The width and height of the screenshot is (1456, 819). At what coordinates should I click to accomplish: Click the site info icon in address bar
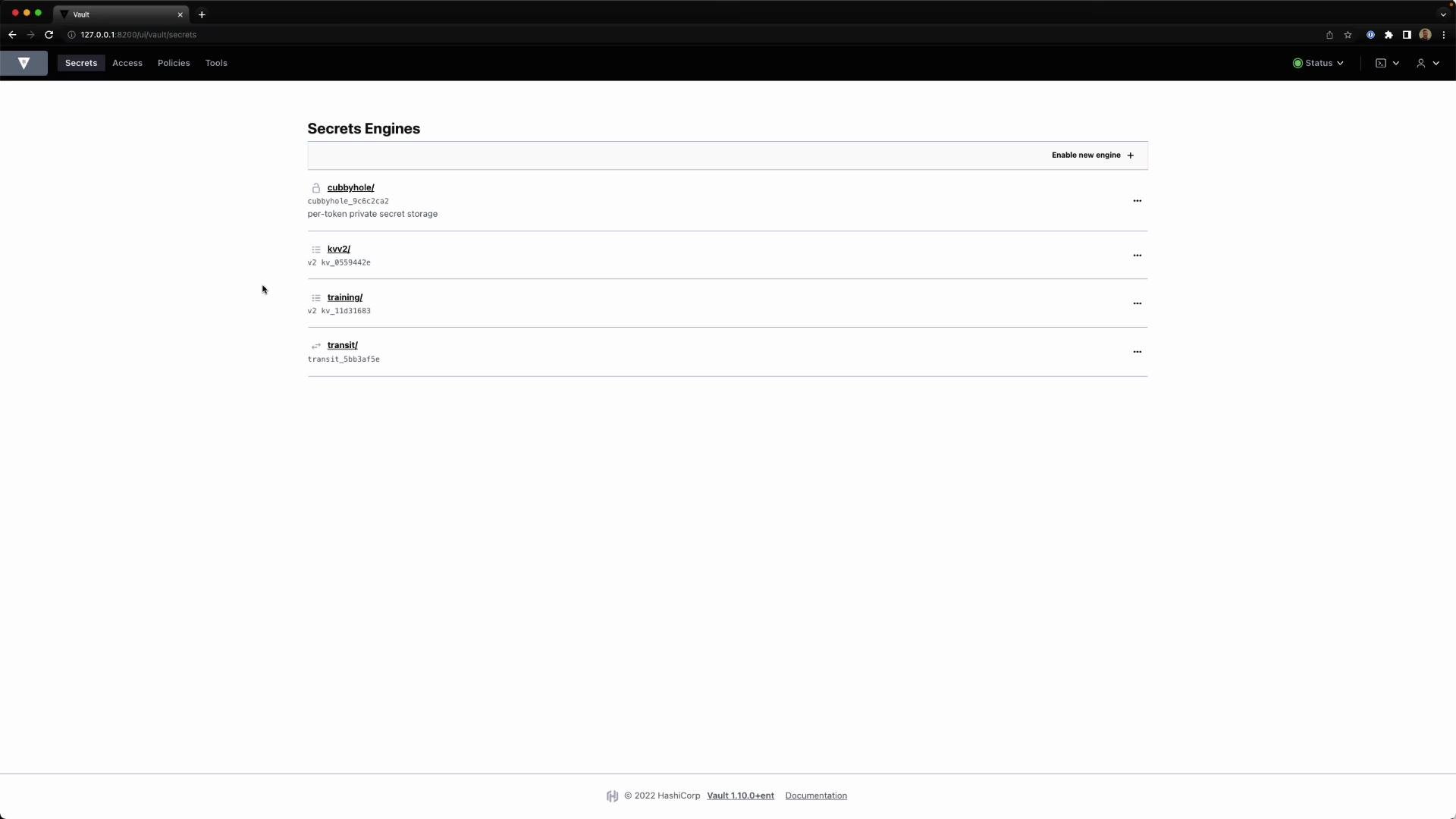pyautogui.click(x=71, y=35)
